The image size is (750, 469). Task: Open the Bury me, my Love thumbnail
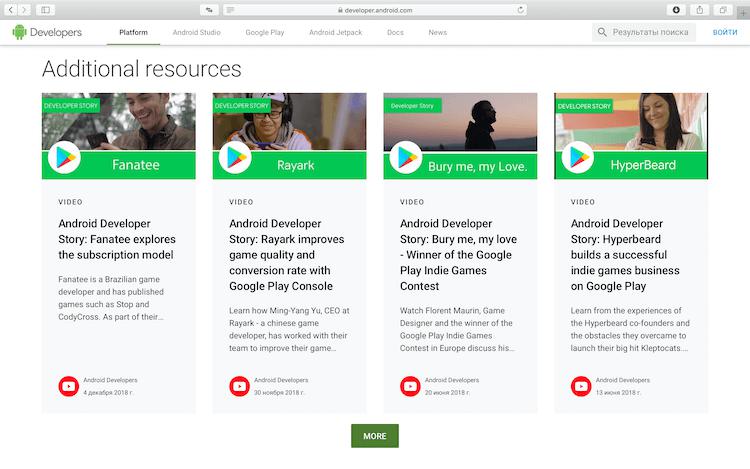click(x=460, y=136)
